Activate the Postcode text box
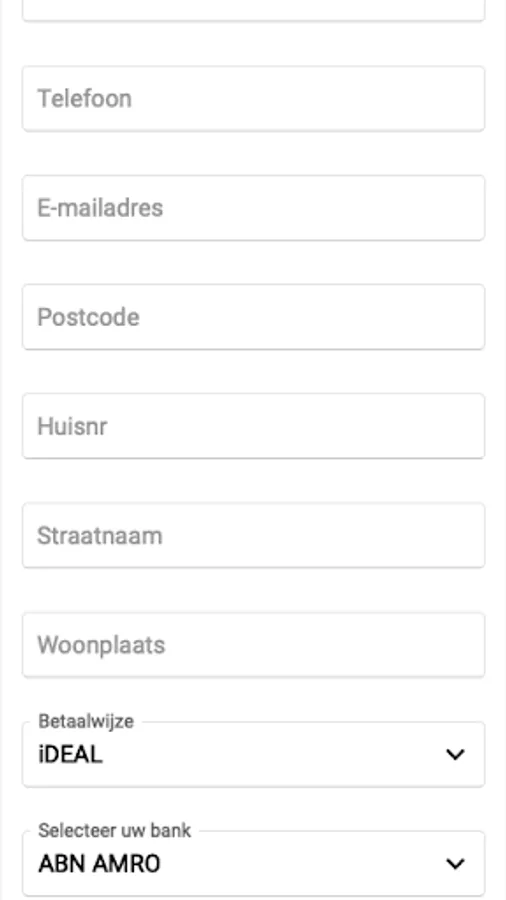 click(x=254, y=317)
